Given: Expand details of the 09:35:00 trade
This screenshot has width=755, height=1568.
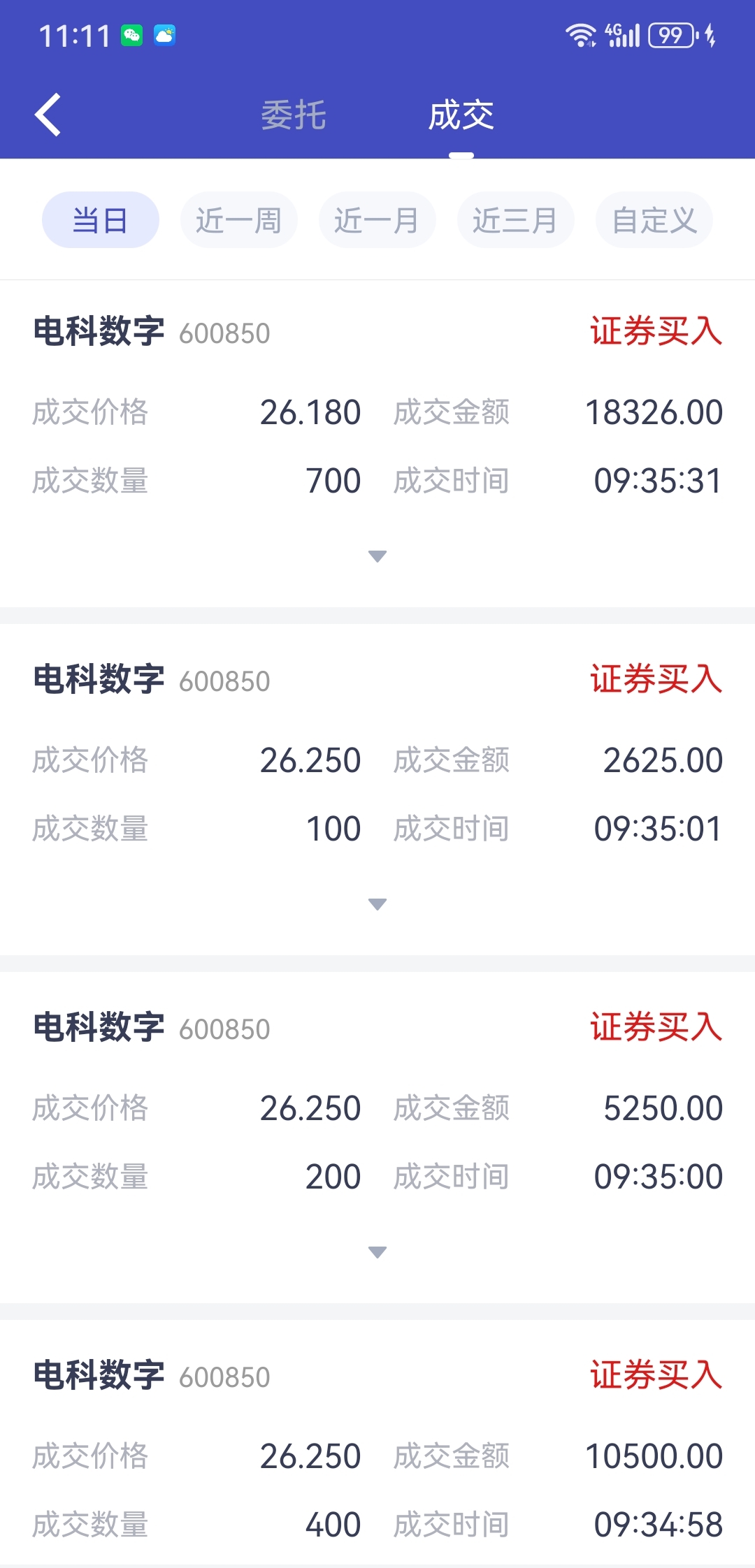Looking at the screenshot, I should tap(377, 1252).
